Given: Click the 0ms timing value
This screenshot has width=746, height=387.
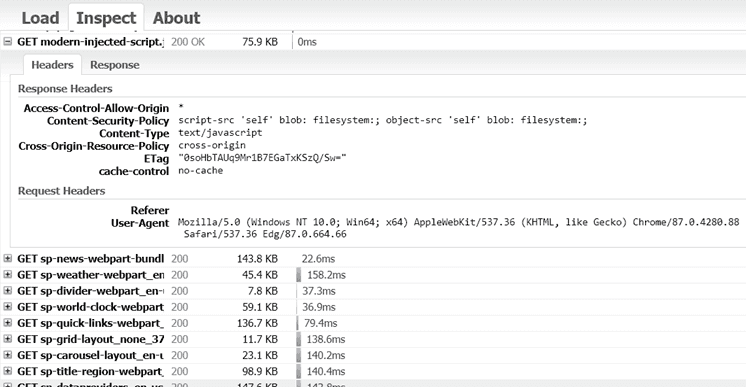Looking at the screenshot, I should click(307, 42).
